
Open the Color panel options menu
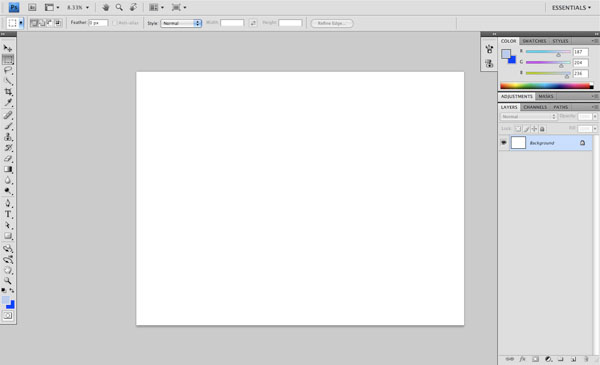tap(595, 41)
